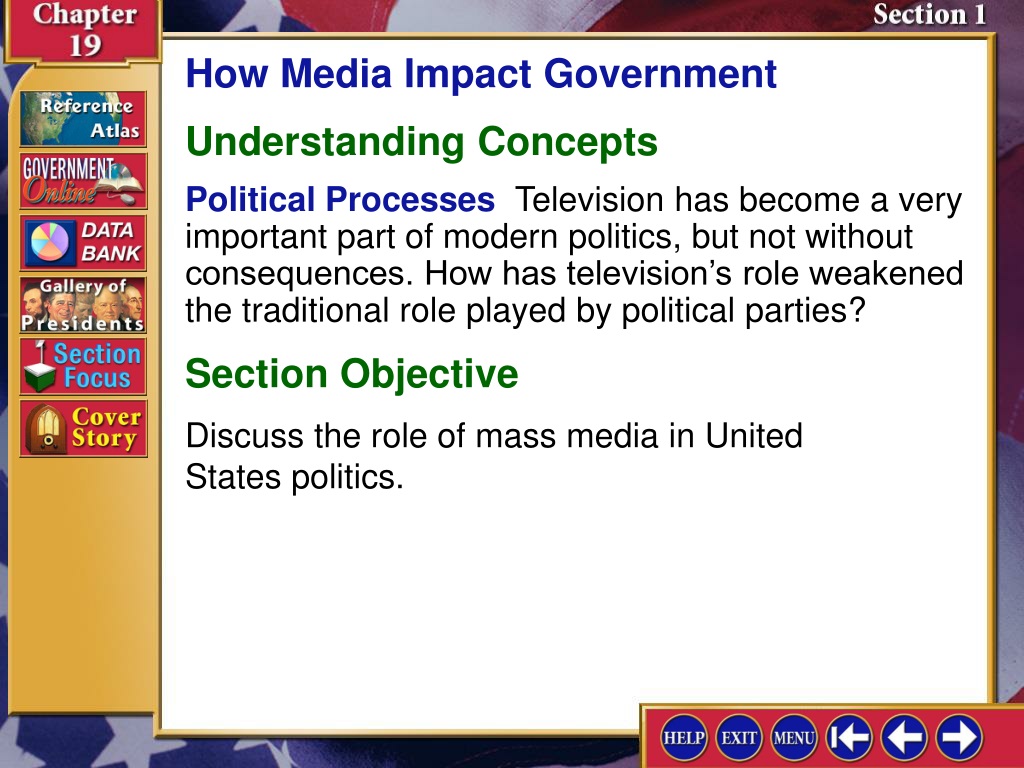The image size is (1024, 768).
Task: Open the Gallery of Presidents
Action: tap(83, 305)
